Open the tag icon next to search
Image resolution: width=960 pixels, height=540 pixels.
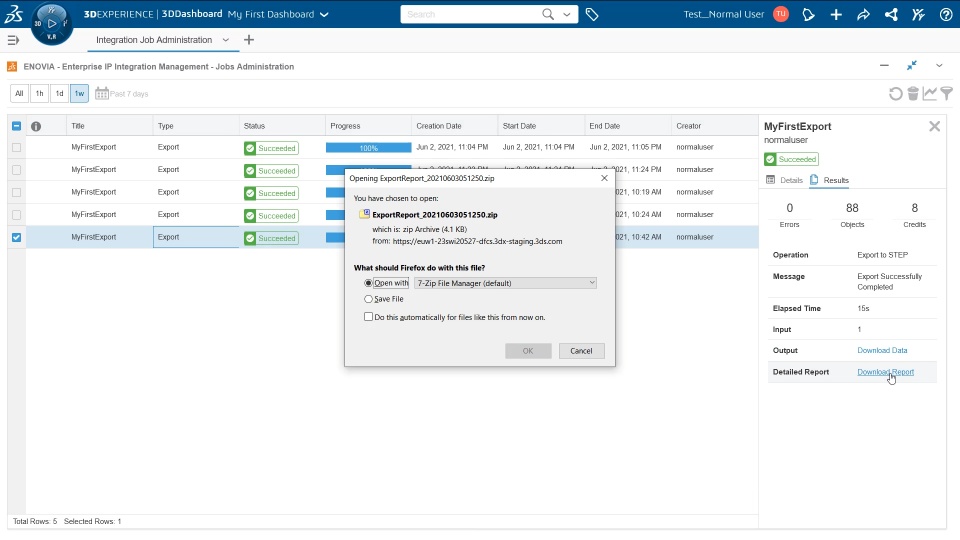click(591, 14)
